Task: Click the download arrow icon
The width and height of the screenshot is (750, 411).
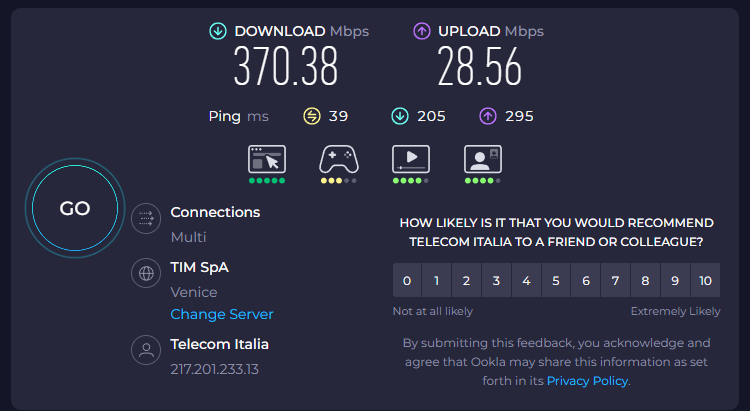Action: pyautogui.click(x=217, y=31)
